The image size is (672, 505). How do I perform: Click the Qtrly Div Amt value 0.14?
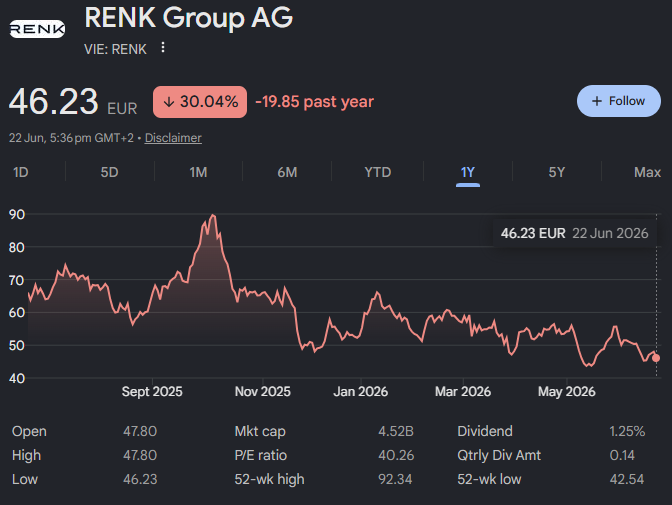622,455
